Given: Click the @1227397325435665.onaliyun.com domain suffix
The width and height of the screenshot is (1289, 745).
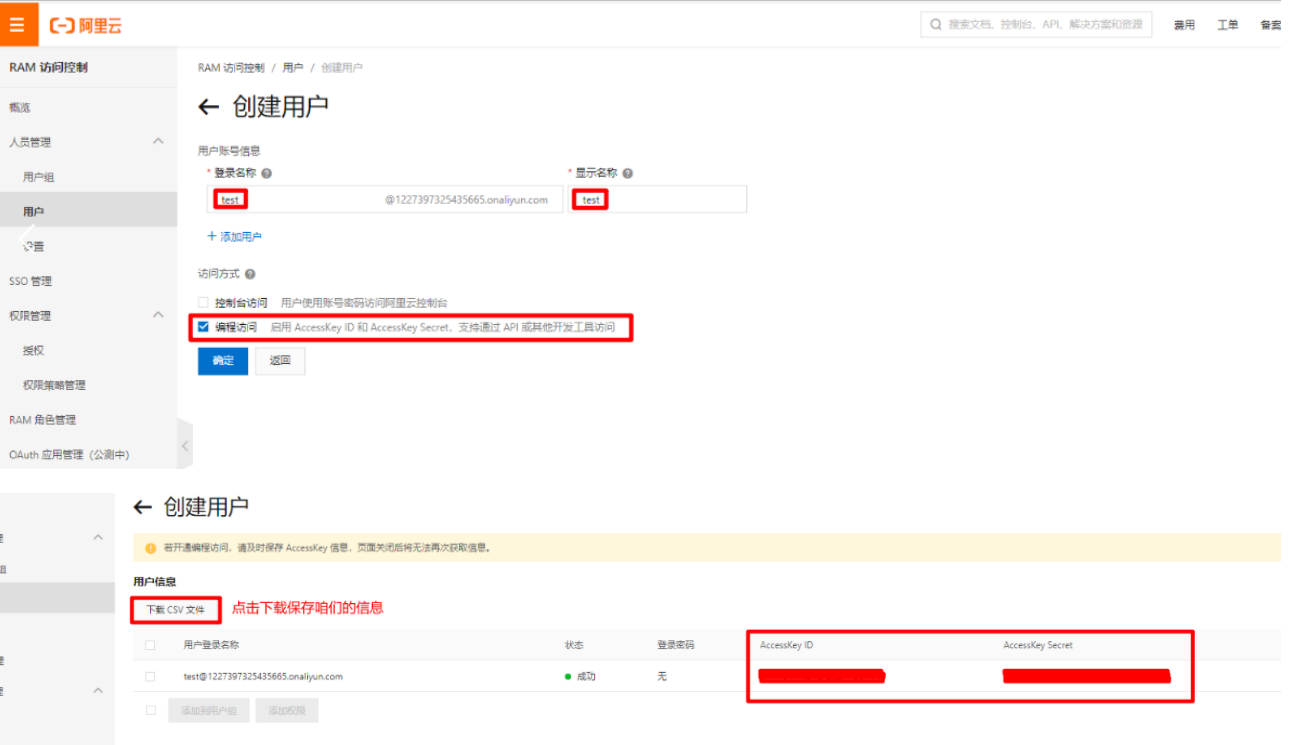Looking at the screenshot, I should (x=467, y=200).
